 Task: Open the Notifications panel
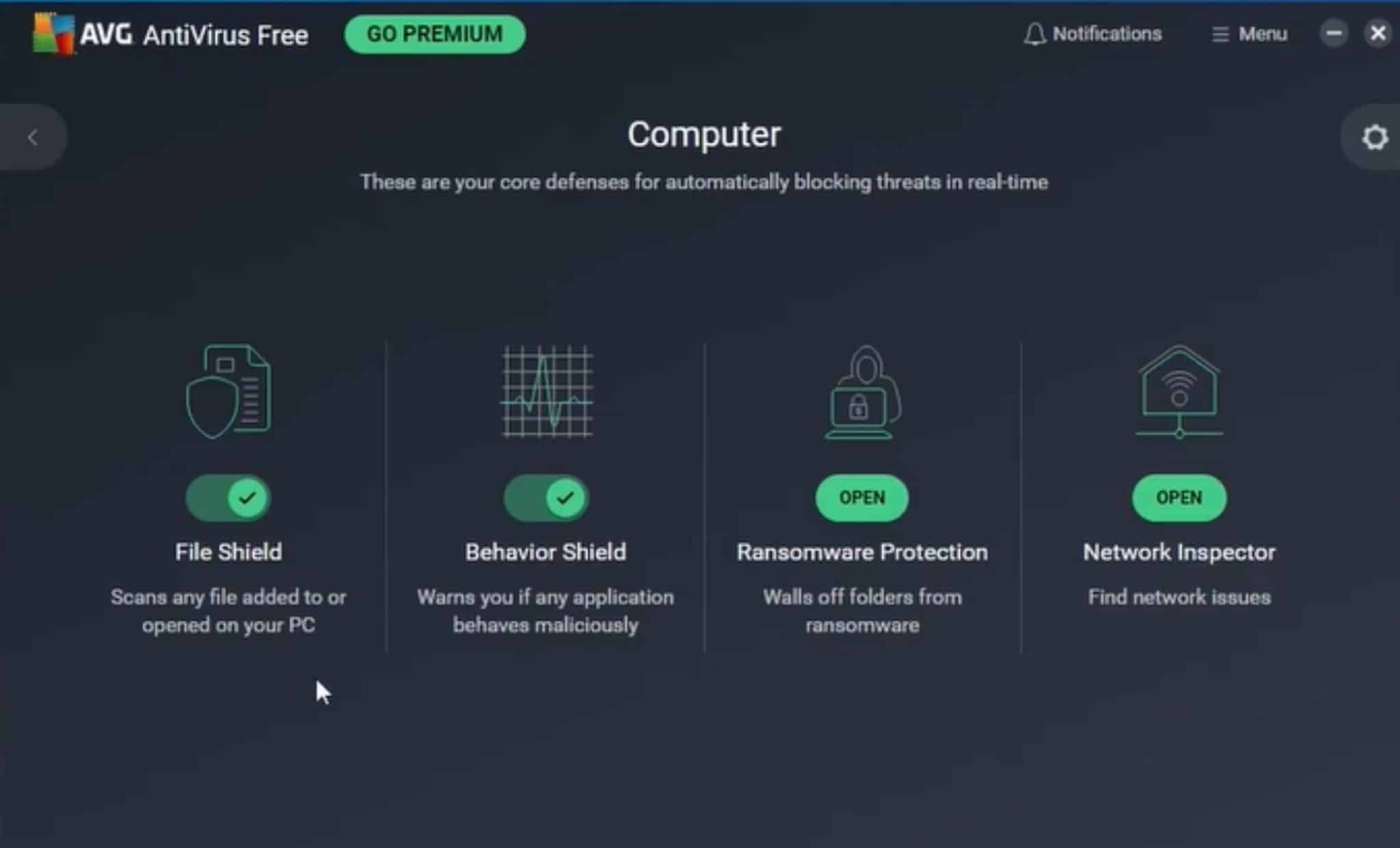click(1092, 34)
